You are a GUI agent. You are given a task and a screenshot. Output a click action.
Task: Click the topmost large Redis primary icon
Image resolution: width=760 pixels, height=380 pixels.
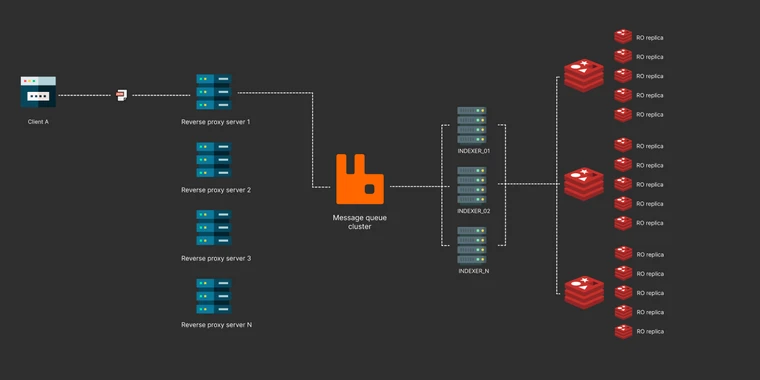point(584,76)
